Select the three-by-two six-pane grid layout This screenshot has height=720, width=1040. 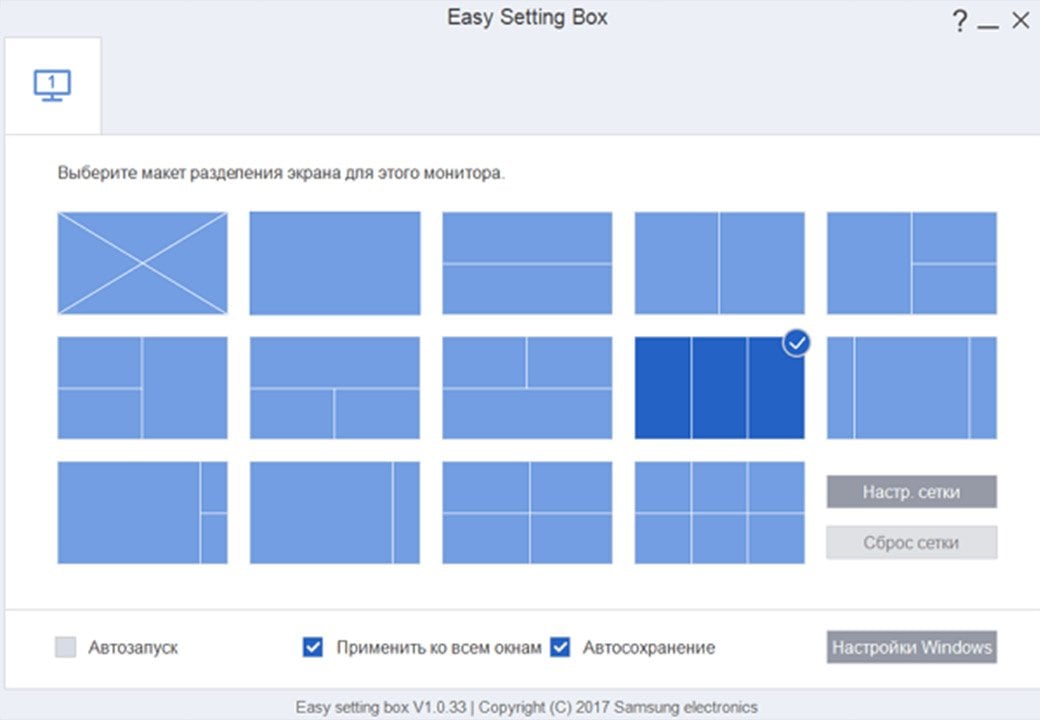(720, 512)
